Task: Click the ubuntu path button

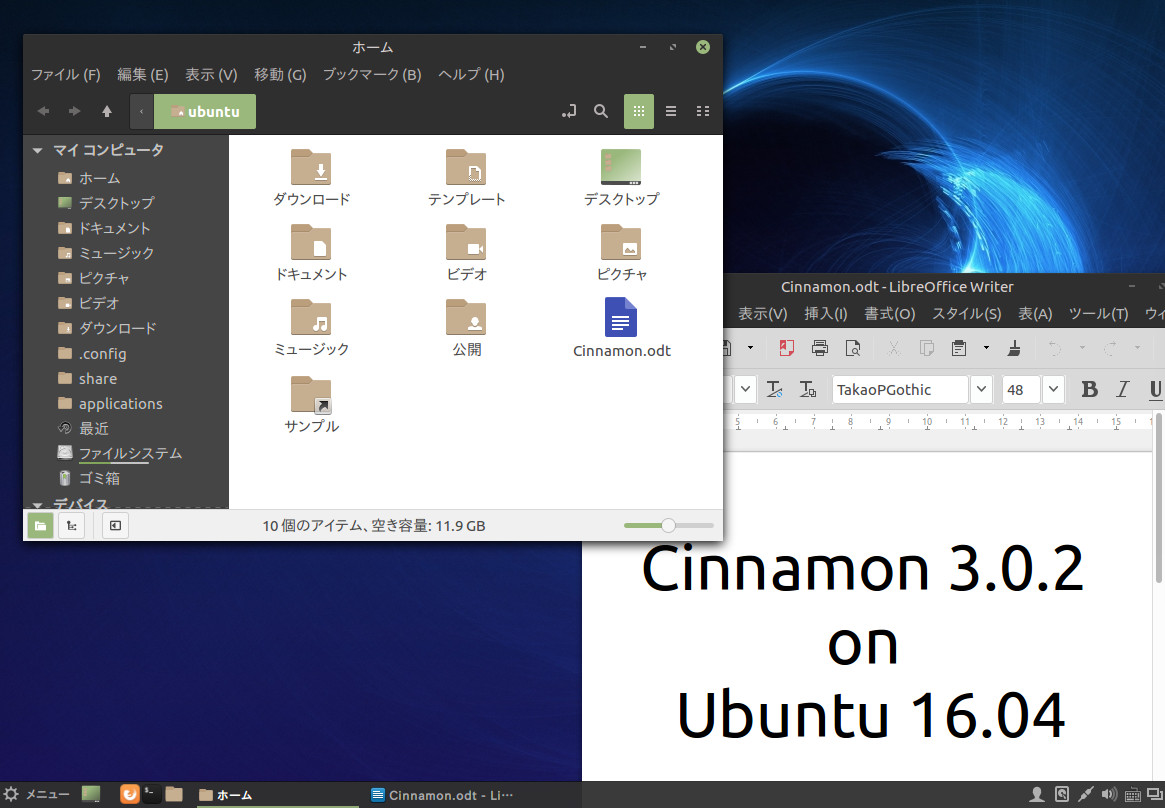Action: tap(205, 111)
